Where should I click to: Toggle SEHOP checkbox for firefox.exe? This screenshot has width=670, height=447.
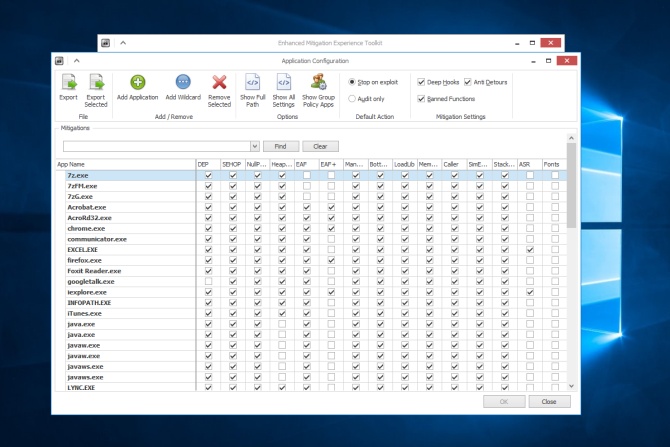click(x=233, y=260)
